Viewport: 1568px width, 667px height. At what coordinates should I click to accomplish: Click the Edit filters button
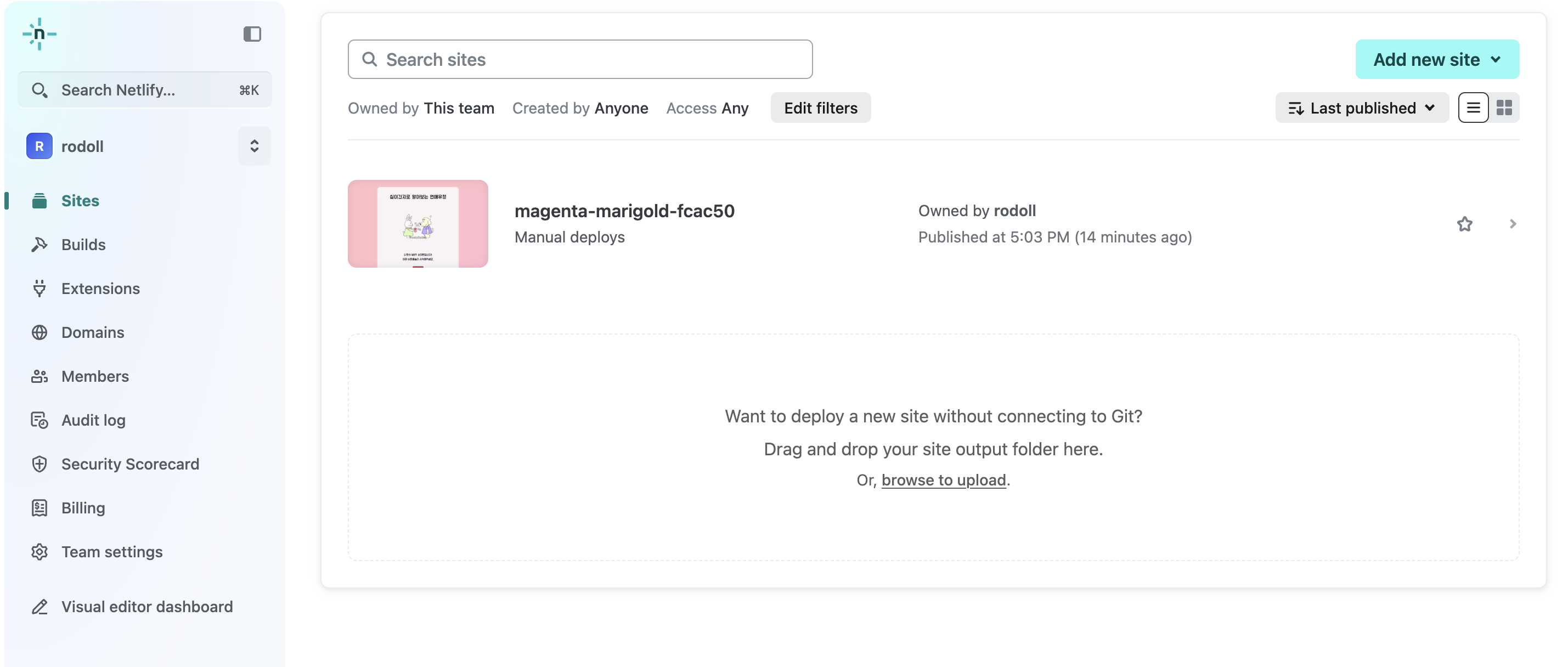tap(820, 108)
